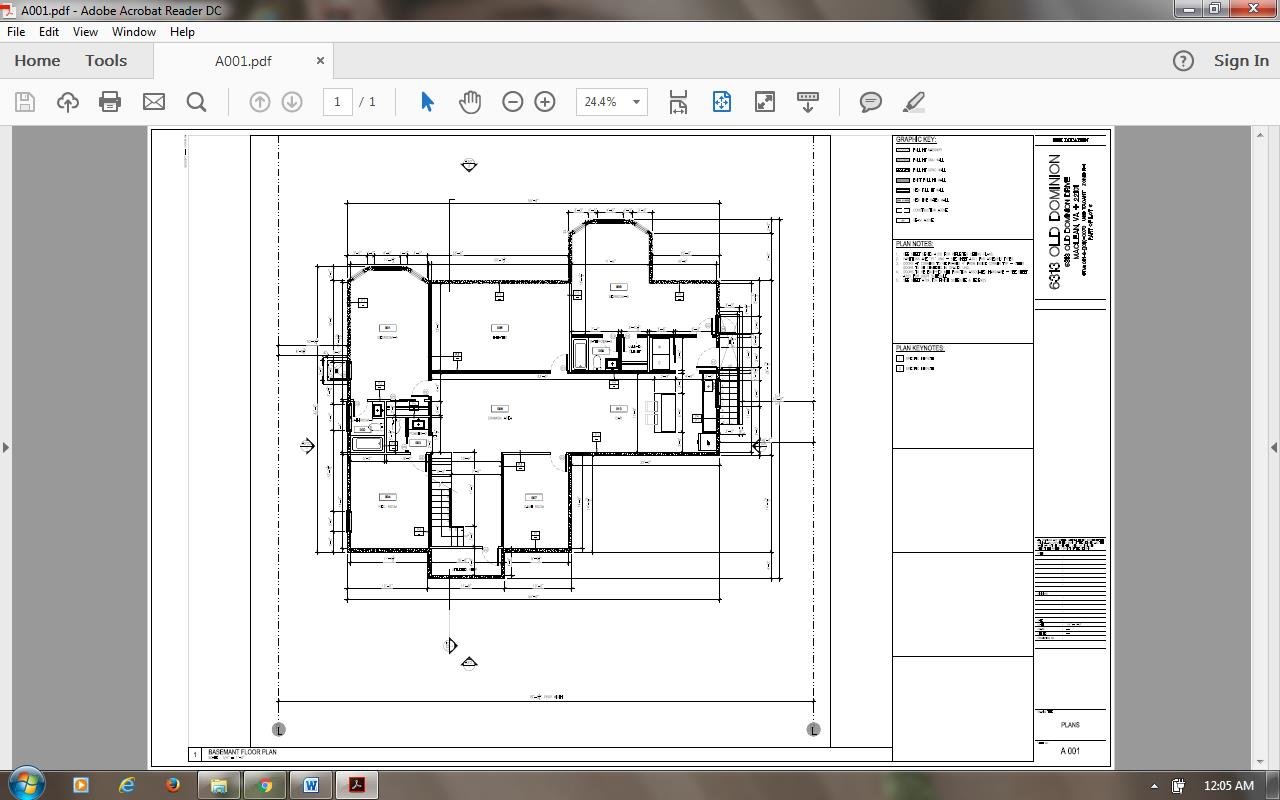Image resolution: width=1280 pixels, height=800 pixels.
Task: Expand the navigation pane arrow
Action: click(x=7, y=447)
